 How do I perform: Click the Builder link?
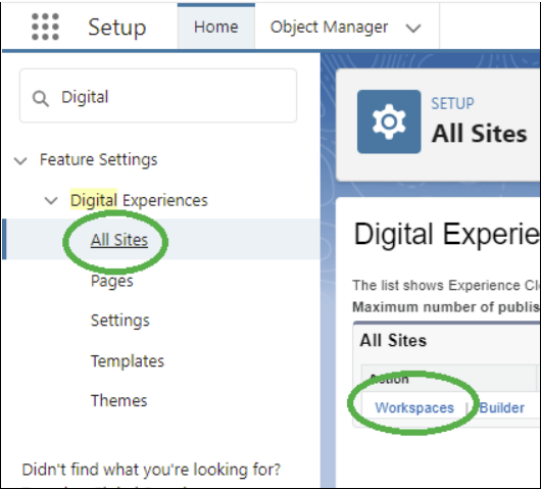(502, 408)
